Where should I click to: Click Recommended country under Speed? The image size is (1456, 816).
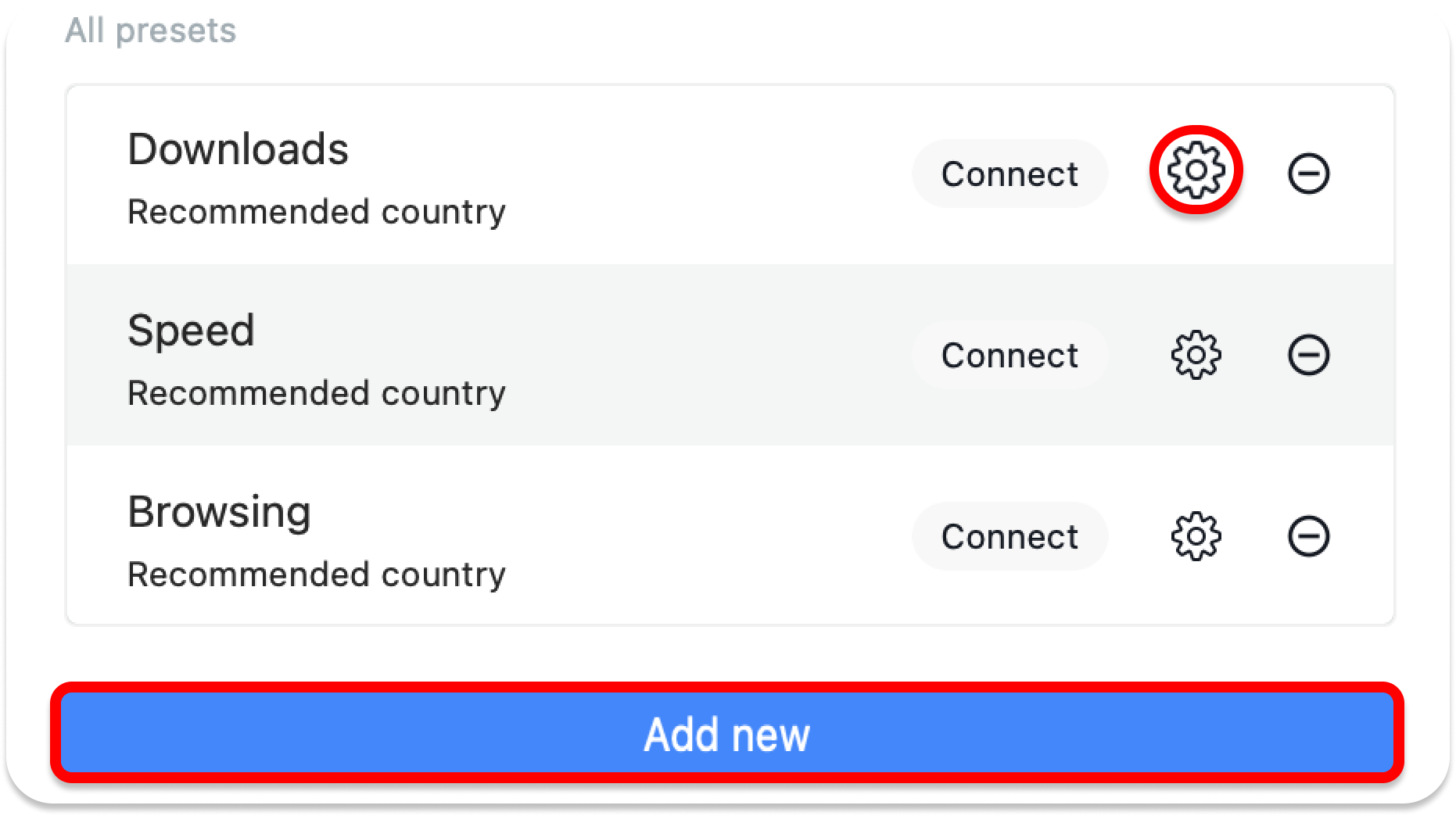point(317,393)
